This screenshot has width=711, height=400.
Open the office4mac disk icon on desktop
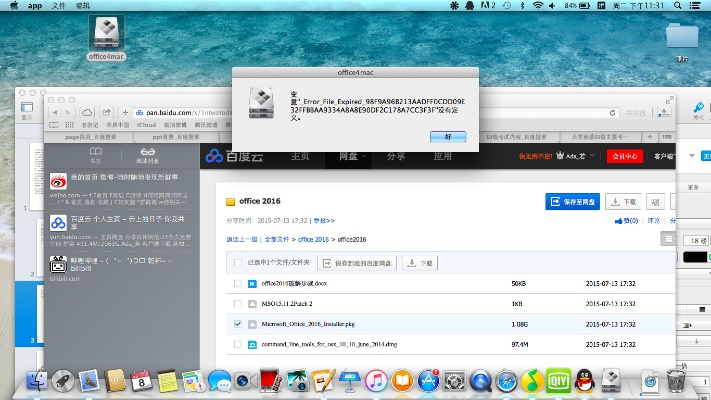click(106, 38)
